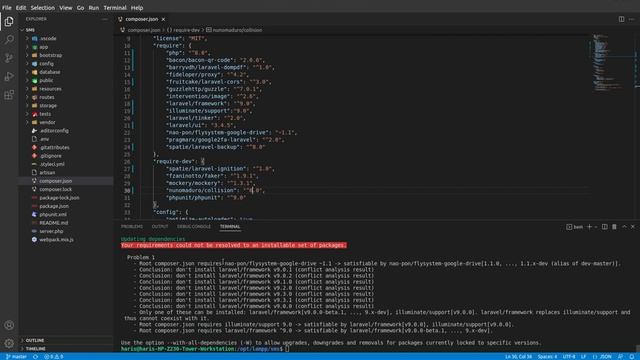The width and height of the screenshot is (640, 360).
Task: Open the Search view in activity bar
Action: 9,40
